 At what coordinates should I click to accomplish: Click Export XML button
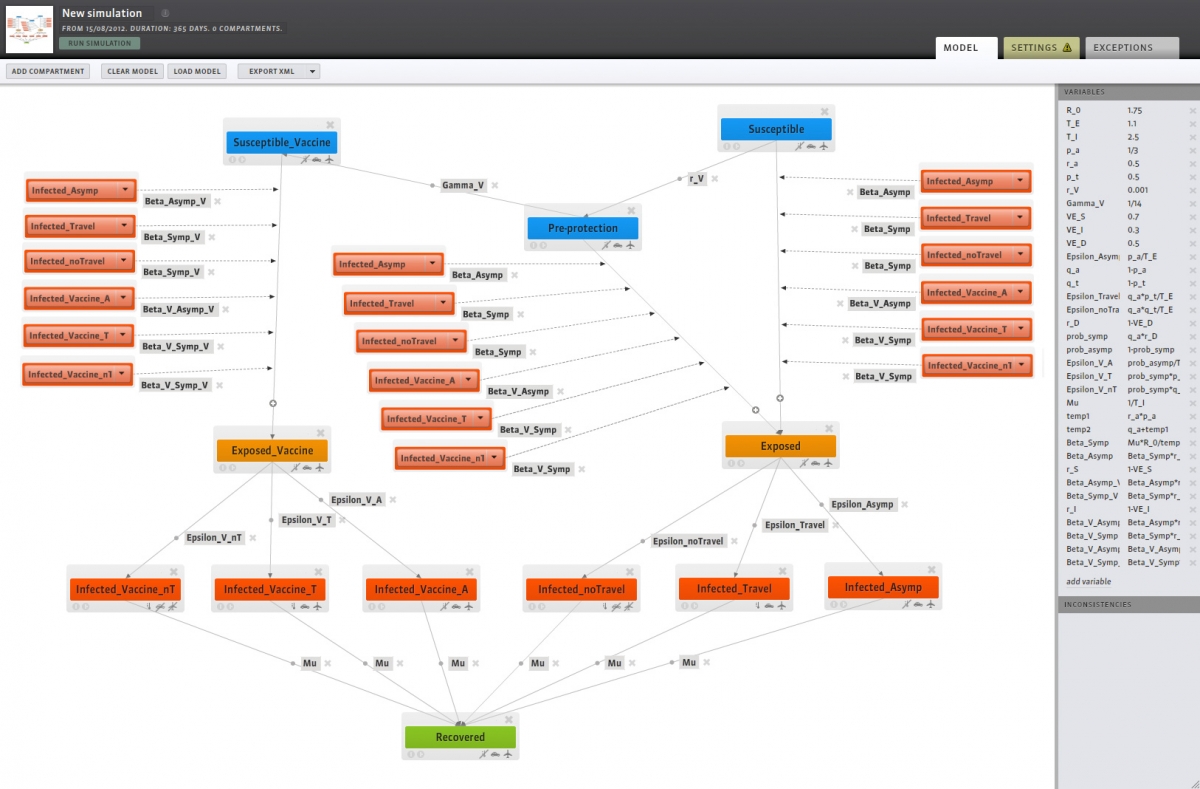[279, 72]
